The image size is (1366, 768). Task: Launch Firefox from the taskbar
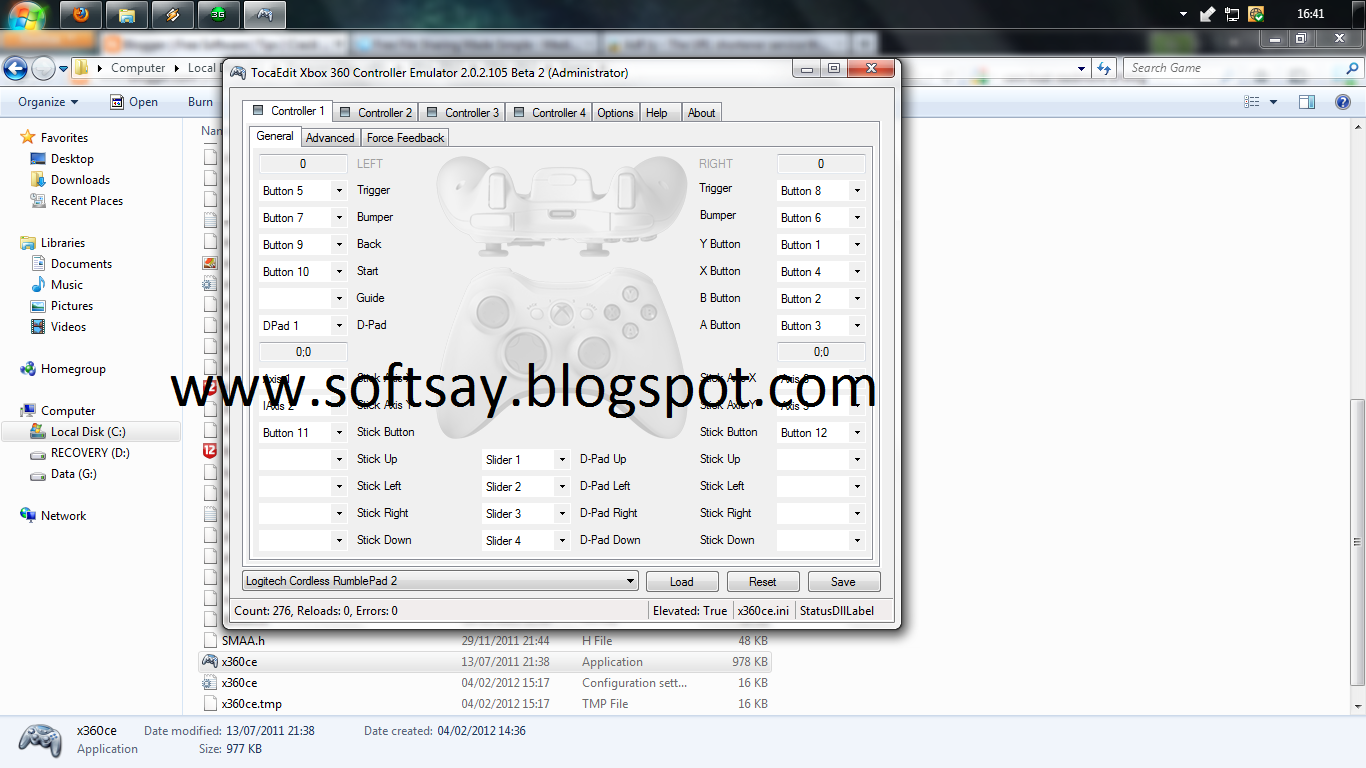click(x=81, y=14)
